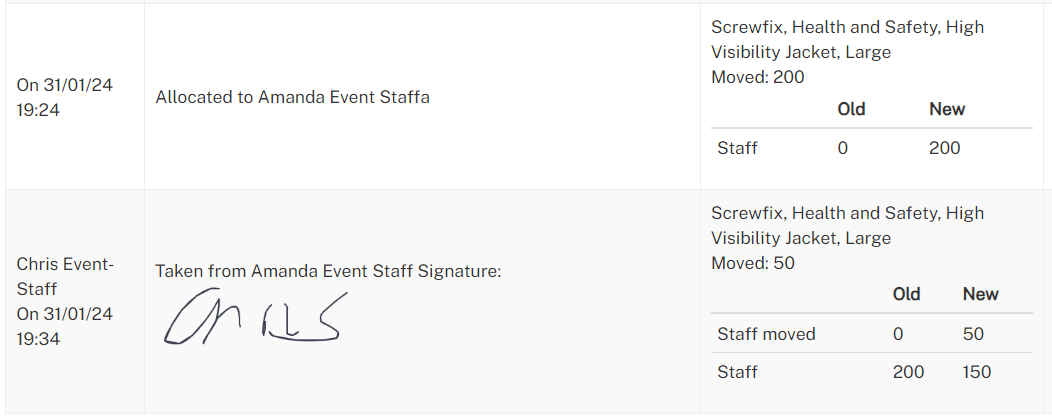This screenshot has width=1052, height=416.
Task: Click the 'Moved: 50' text
Action: point(753,263)
